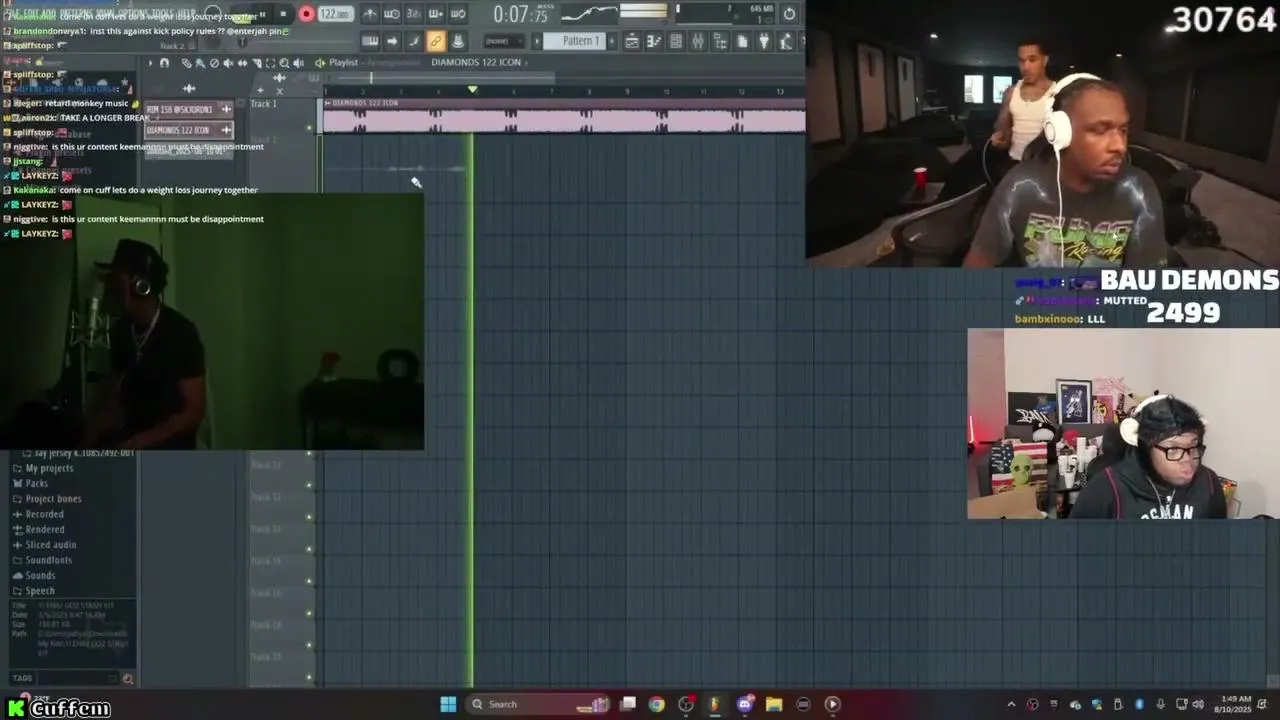
Task: Click the document icon in the top toolbar
Action: coord(742,41)
